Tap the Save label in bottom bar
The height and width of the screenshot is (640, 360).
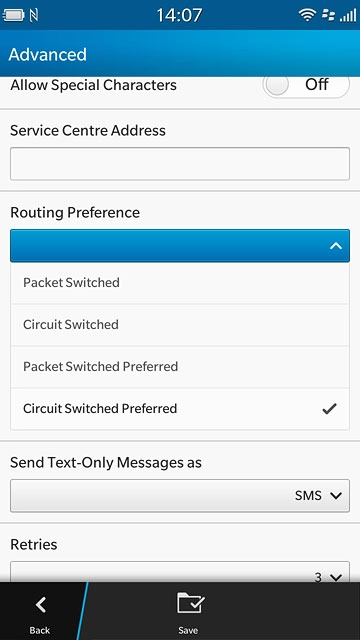188,630
